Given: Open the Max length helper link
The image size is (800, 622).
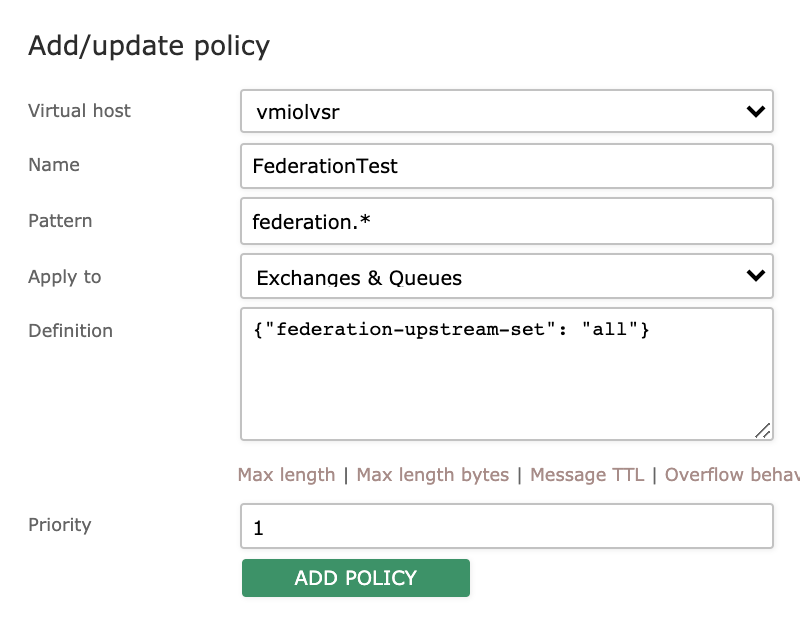Looking at the screenshot, I should [286, 475].
